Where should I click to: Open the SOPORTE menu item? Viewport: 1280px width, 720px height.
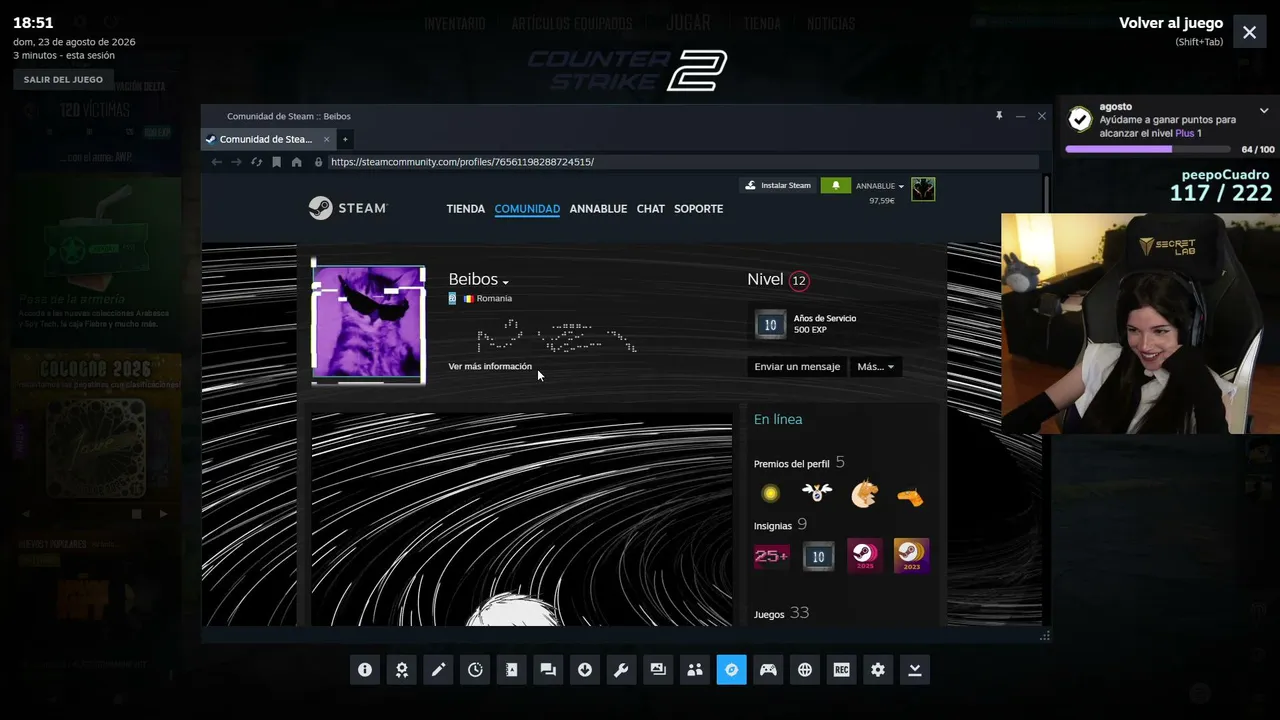pyautogui.click(x=699, y=209)
